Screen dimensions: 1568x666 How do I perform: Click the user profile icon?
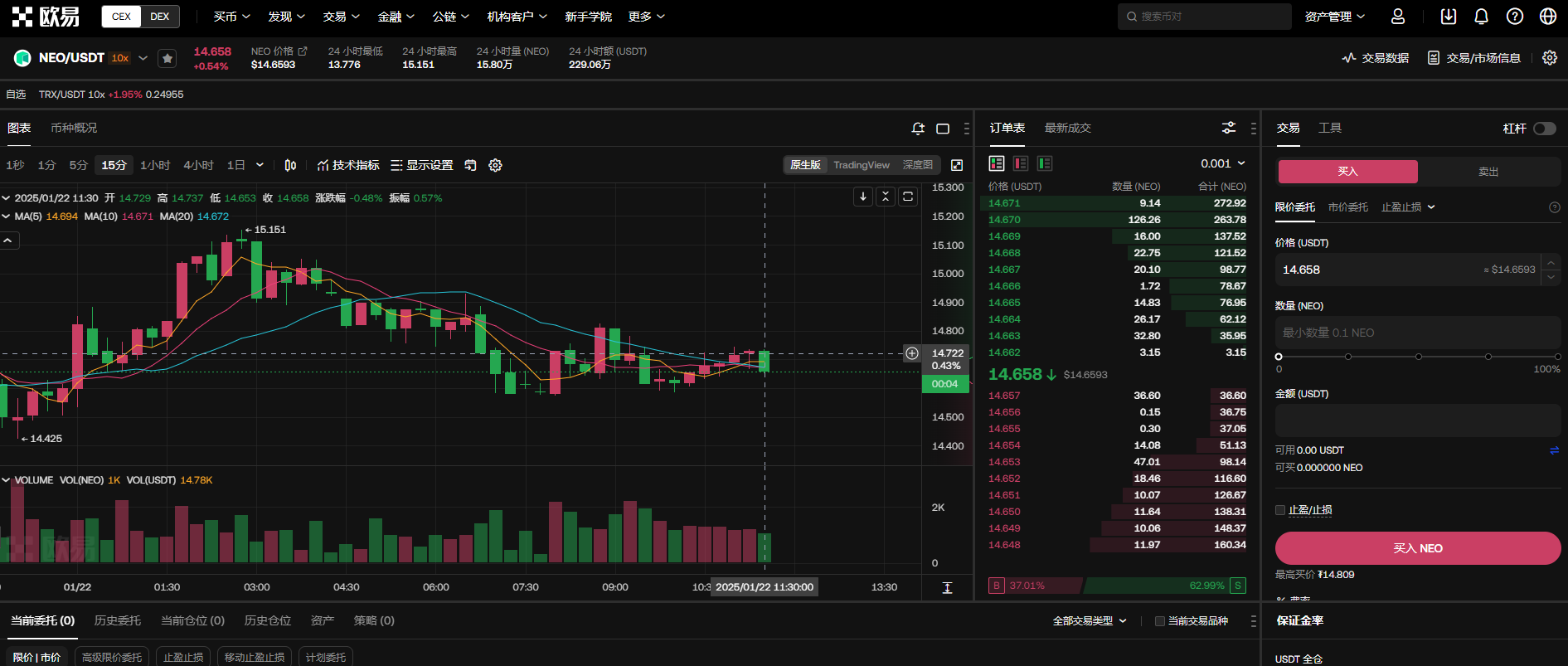point(1398,17)
